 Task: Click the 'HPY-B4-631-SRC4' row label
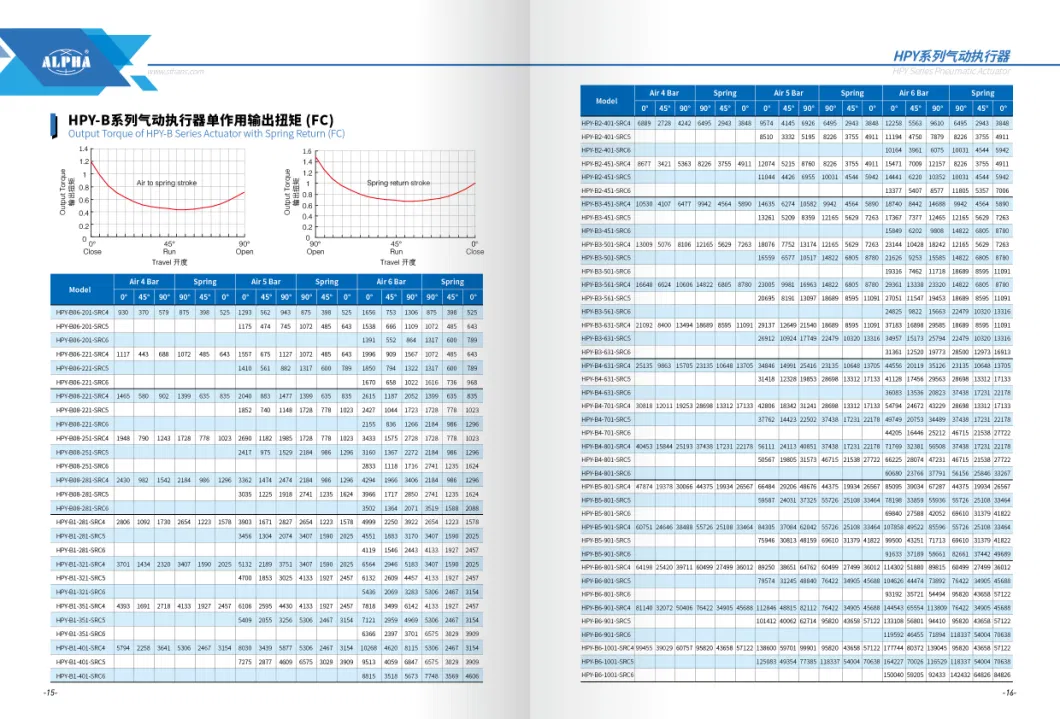[x=606, y=366]
